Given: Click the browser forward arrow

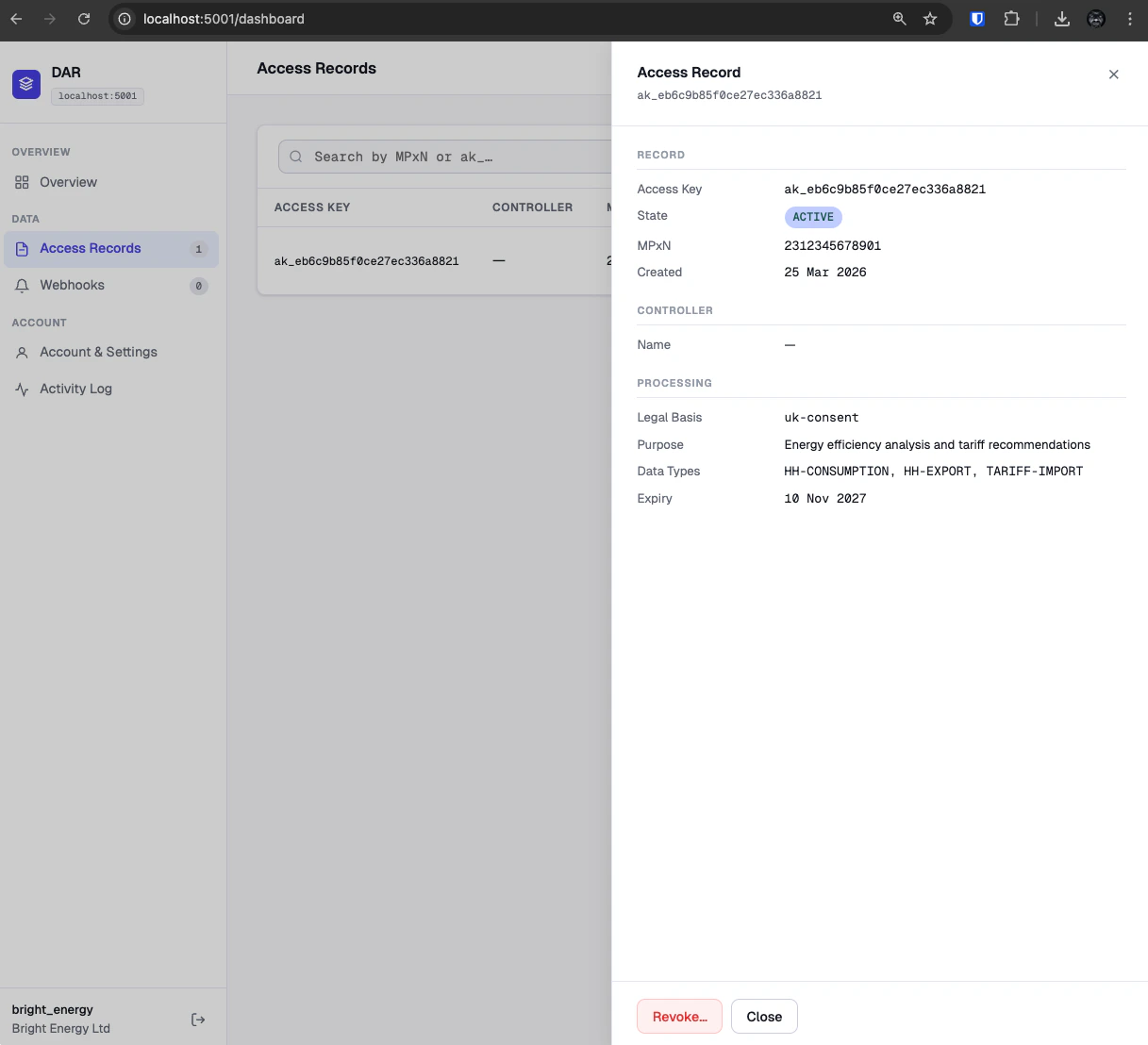Looking at the screenshot, I should [x=50, y=19].
